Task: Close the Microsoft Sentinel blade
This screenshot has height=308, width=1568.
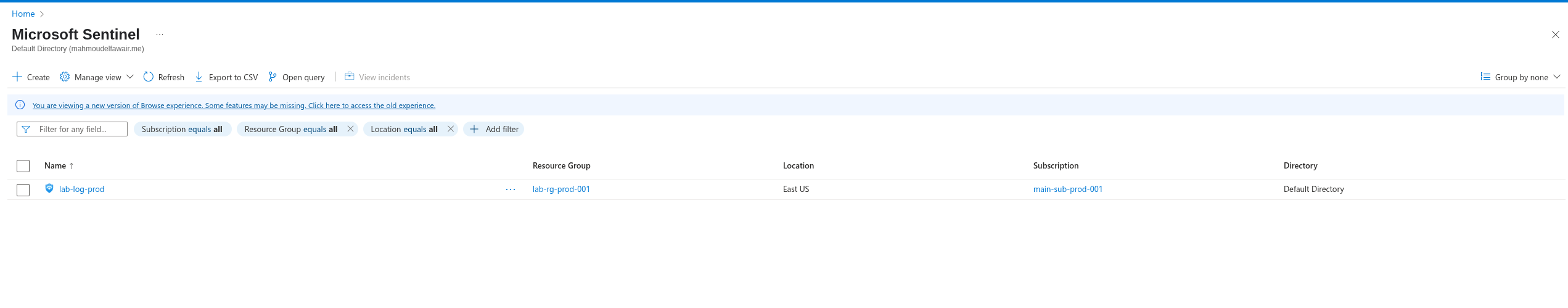Action: click(1555, 35)
